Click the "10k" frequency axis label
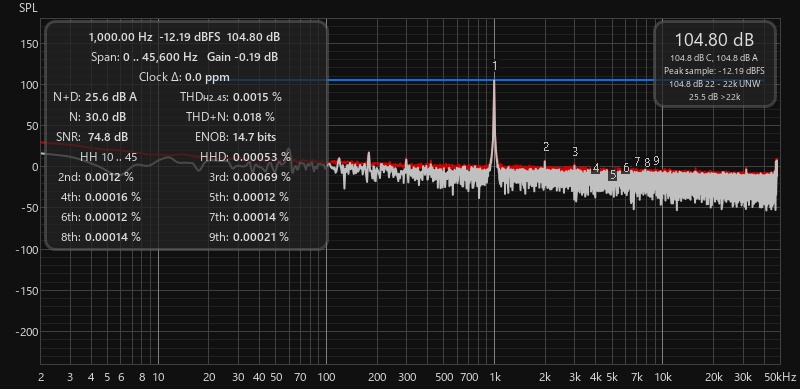The image size is (800, 389). 662,378
